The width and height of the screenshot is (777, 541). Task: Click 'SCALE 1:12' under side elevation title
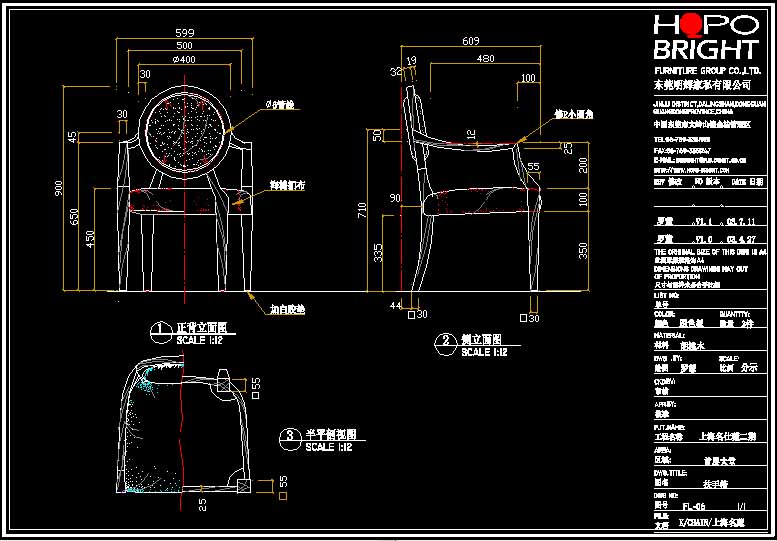[484, 352]
